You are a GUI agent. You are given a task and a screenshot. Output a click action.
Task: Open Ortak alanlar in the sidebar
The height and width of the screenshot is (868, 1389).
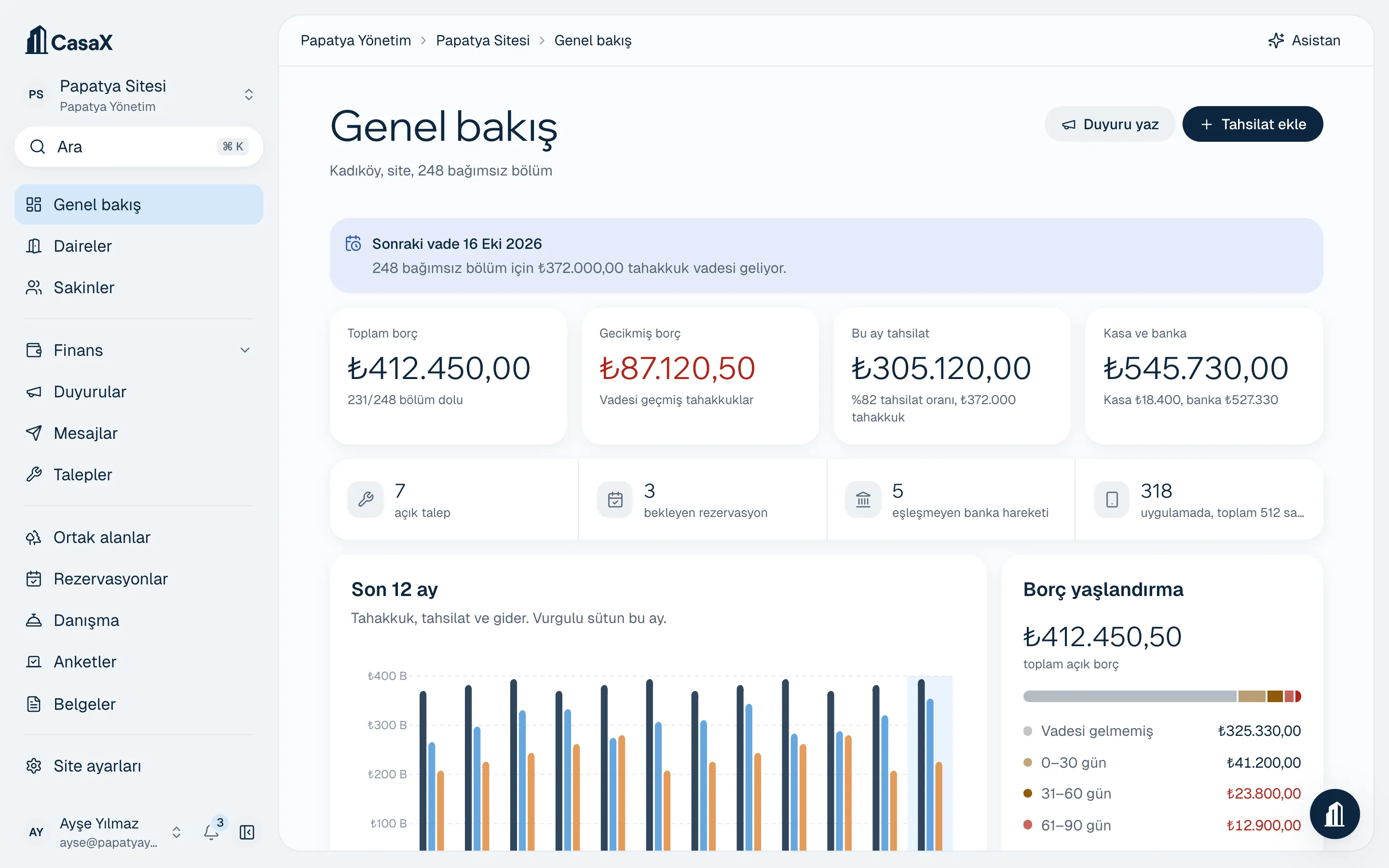pos(139,537)
